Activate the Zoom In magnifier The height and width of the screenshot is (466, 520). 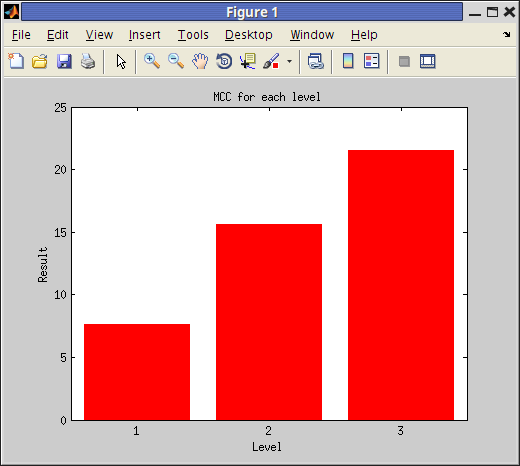[152, 61]
